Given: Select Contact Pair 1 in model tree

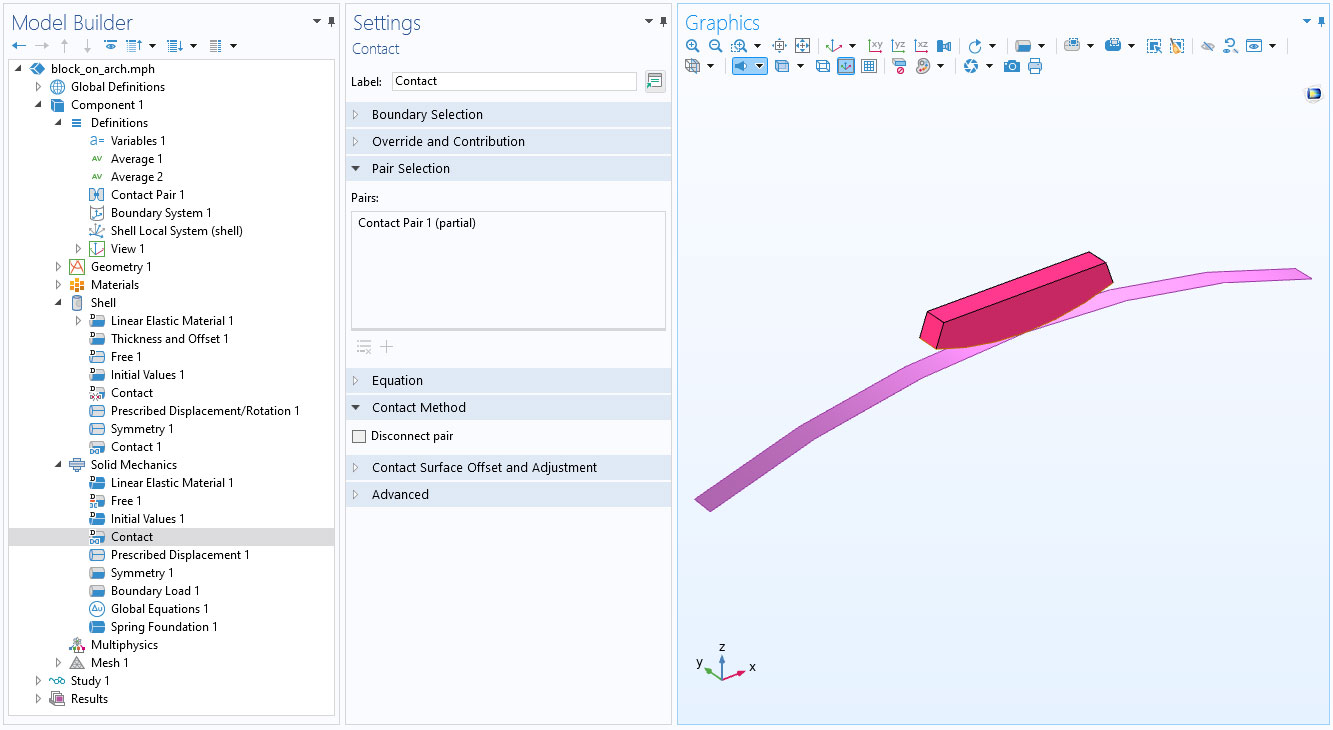Looking at the screenshot, I should point(147,195).
